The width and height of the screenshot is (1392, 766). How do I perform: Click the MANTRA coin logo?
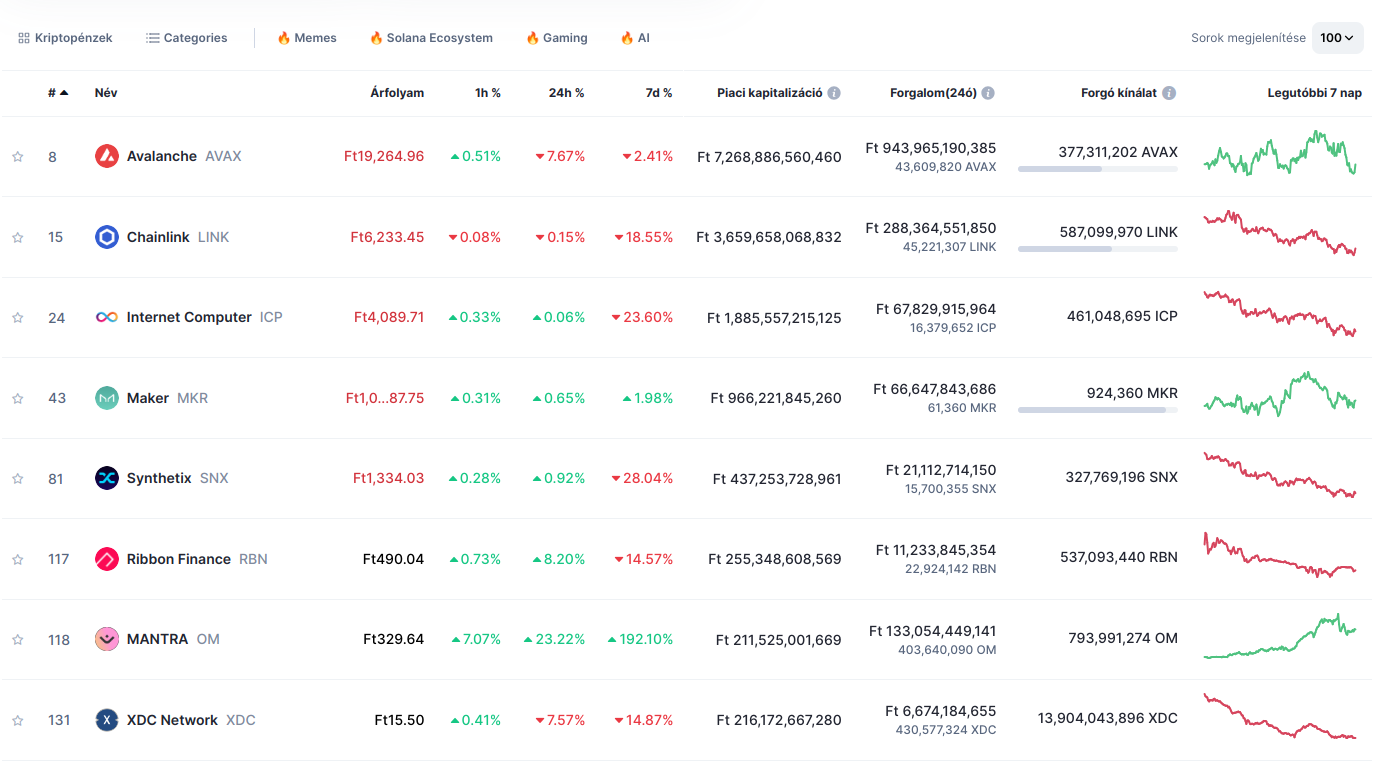[107, 639]
